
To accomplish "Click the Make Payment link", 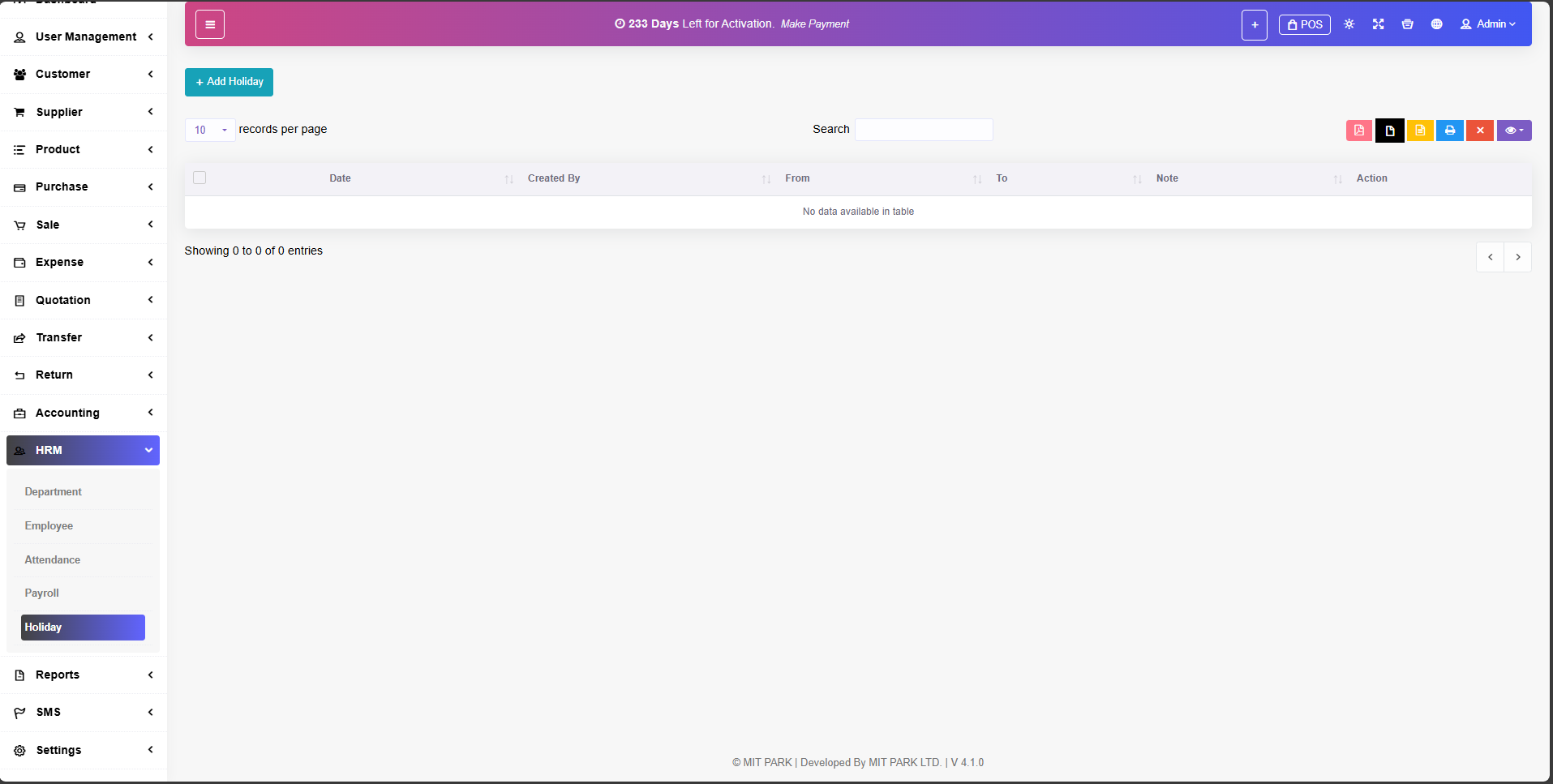I will tap(814, 24).
